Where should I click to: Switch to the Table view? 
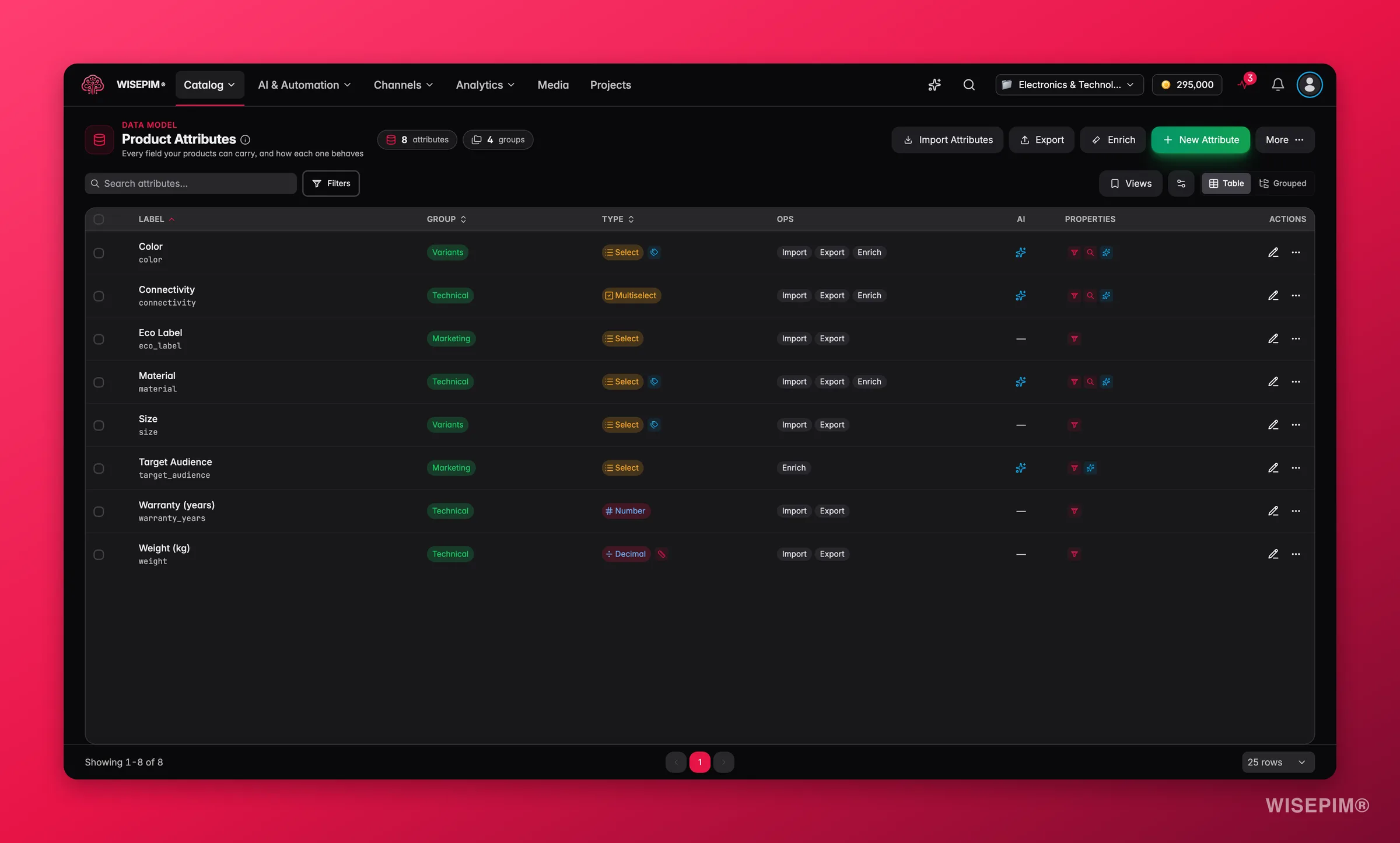pos(1226,183)
